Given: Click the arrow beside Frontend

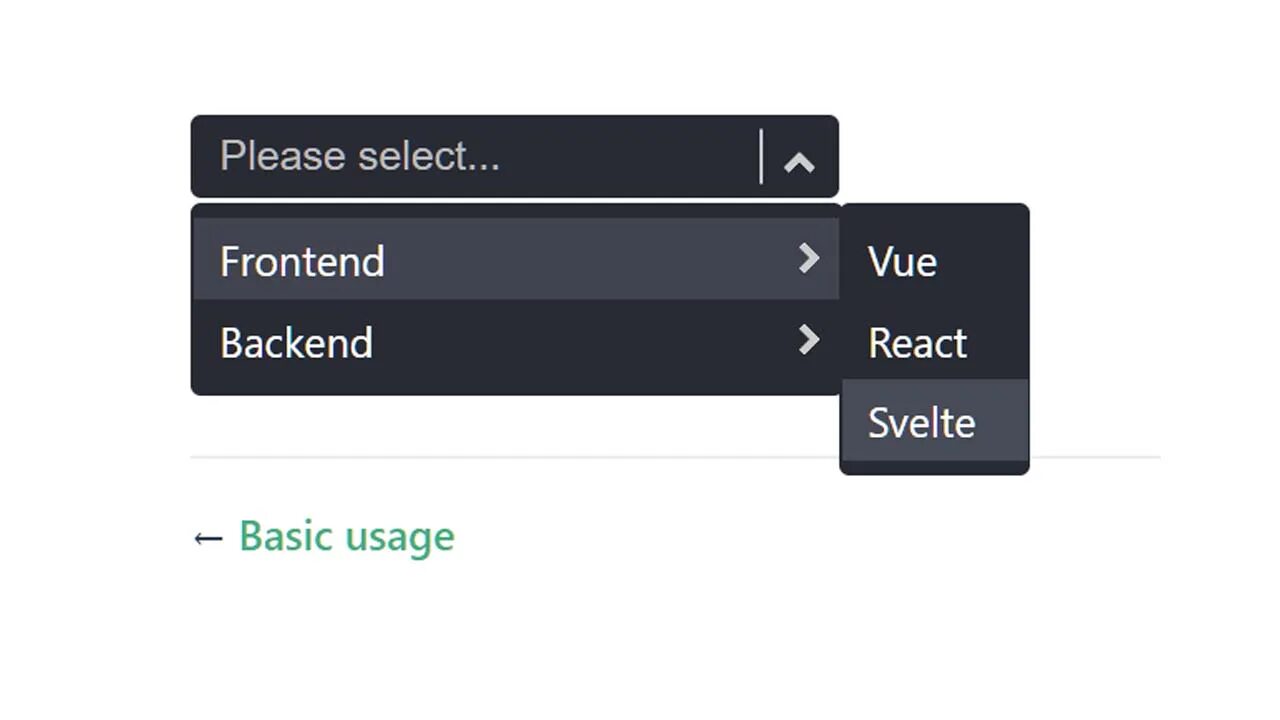Looking at the screenshot, I should tap(808, 259).
